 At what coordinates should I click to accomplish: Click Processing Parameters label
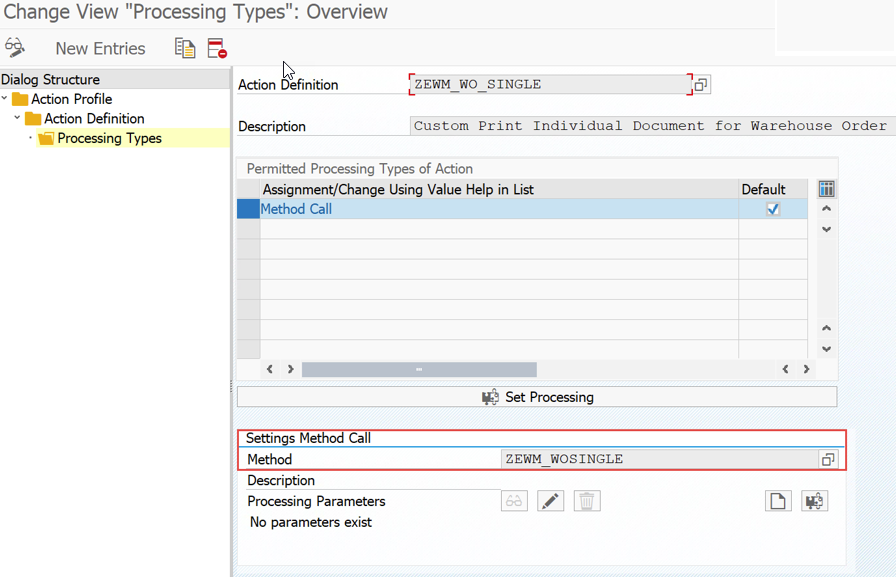tap(316, 501)
